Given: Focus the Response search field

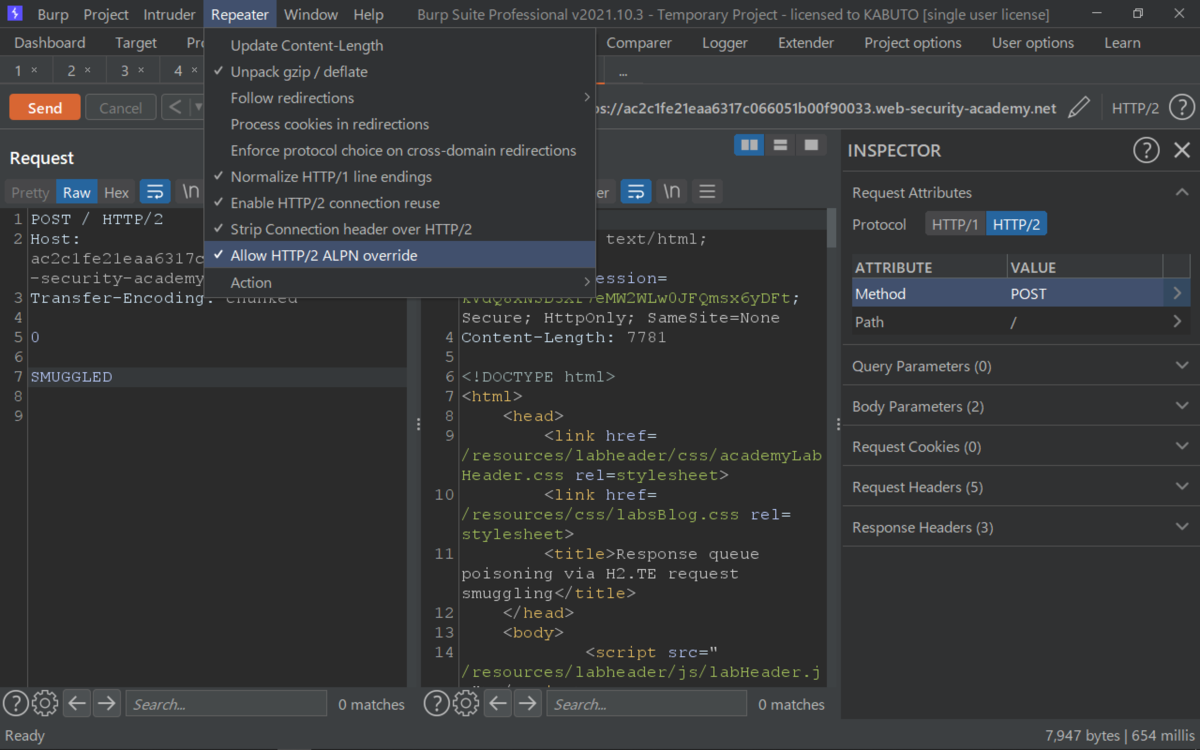Looking at the screenshot, I should point(646,704).
